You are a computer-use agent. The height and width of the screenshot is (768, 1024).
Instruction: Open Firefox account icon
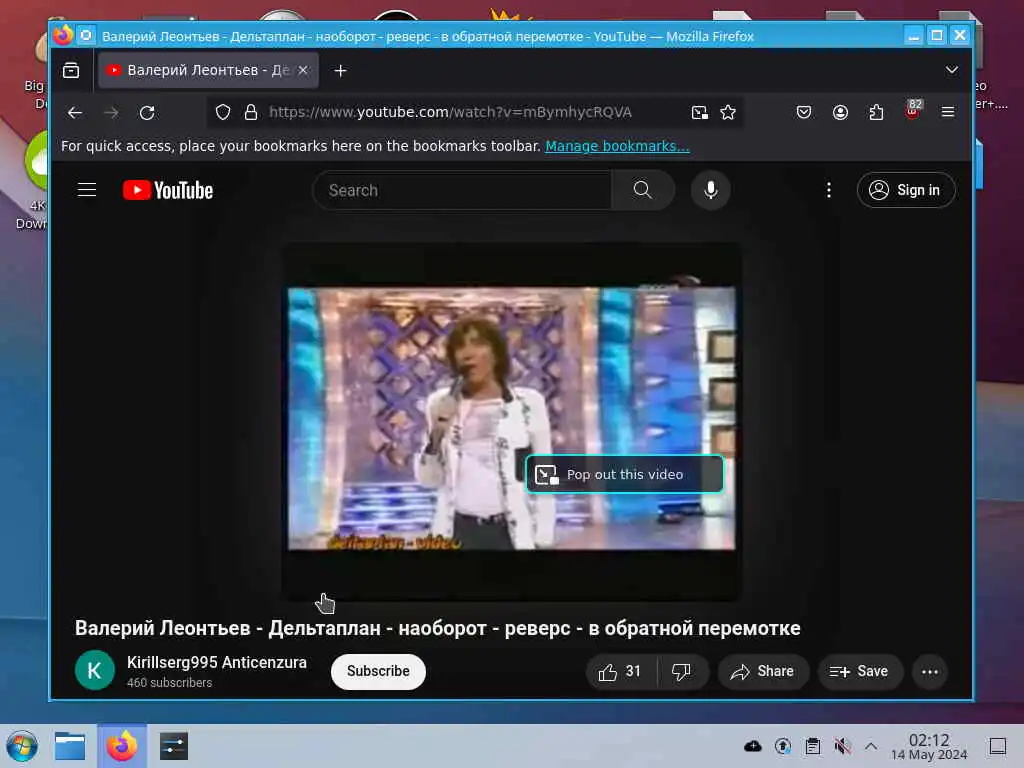click(x=840, y=112)
